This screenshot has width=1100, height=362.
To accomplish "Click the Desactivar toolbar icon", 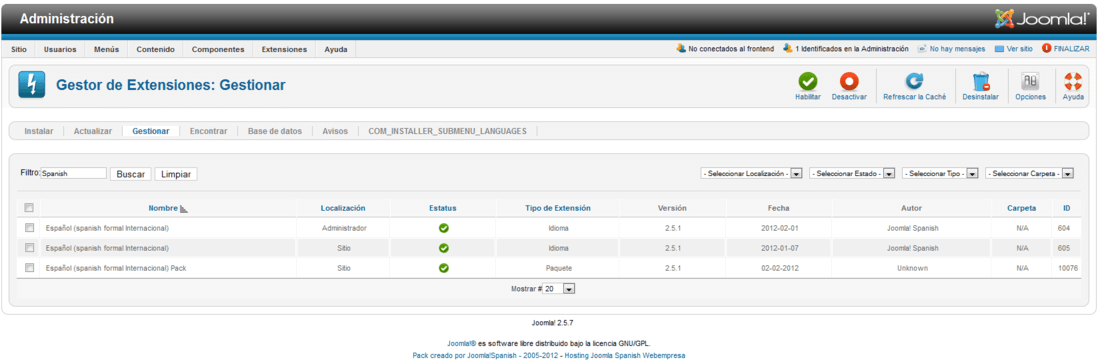I will click(849, 81).
